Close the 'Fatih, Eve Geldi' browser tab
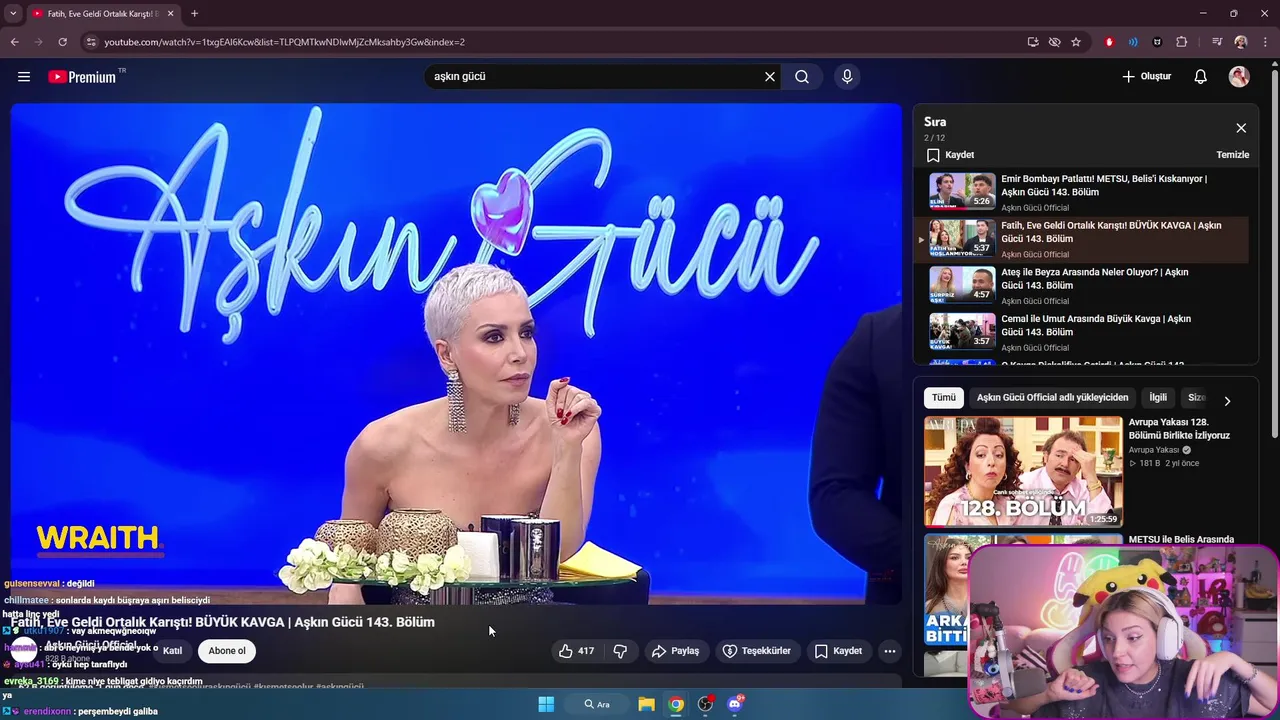 pyautogui.click(x=170, y=13)
